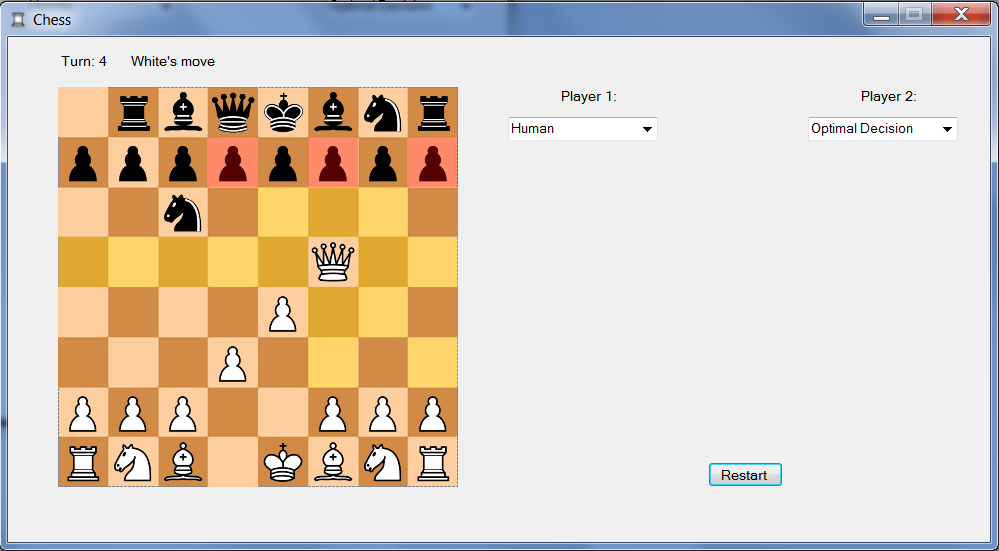Open the Player 1 Human dropdown

(582, 129)
